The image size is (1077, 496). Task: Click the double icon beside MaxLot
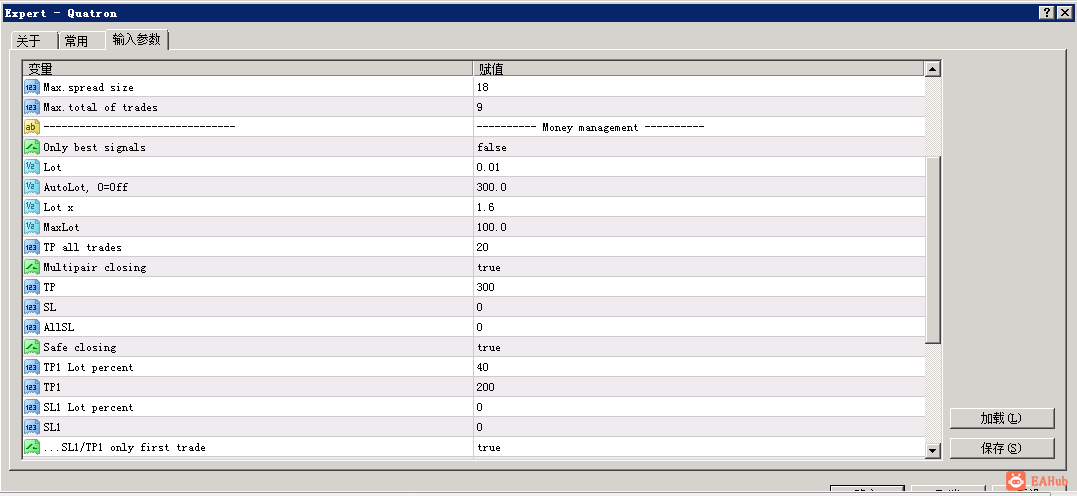pyautogui.click(x=32, y=227)
